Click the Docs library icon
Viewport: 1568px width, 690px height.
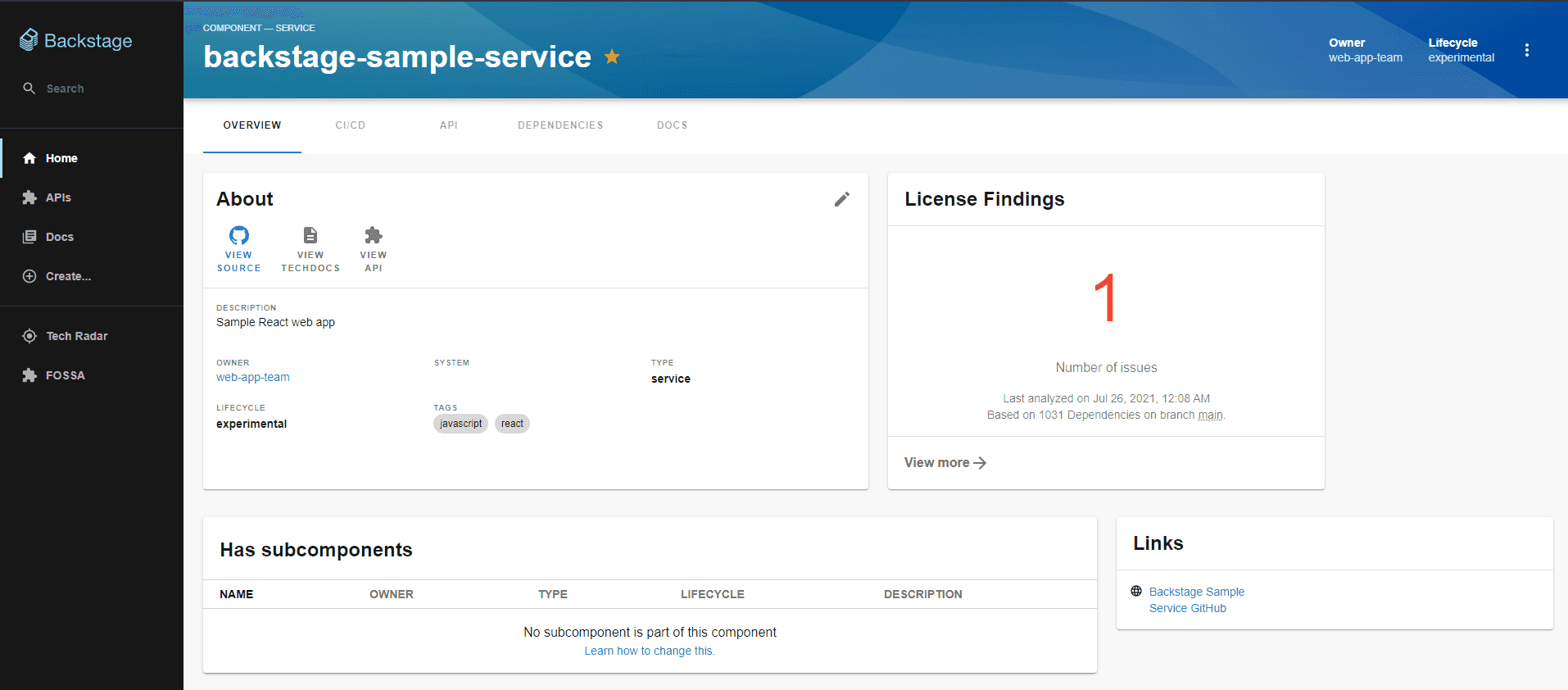[x=29, y=237]
